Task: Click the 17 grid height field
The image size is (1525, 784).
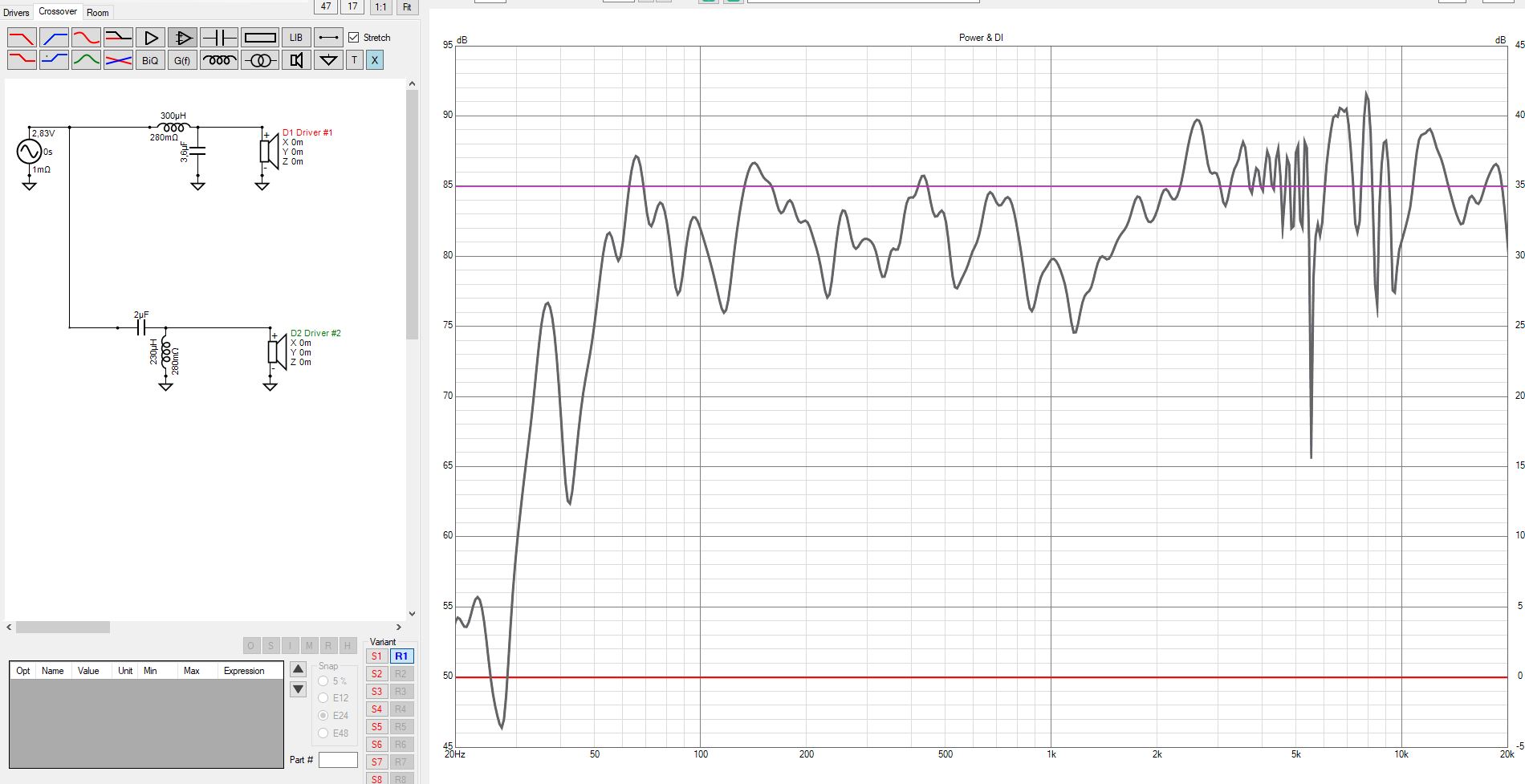Action: pos(352,6)
